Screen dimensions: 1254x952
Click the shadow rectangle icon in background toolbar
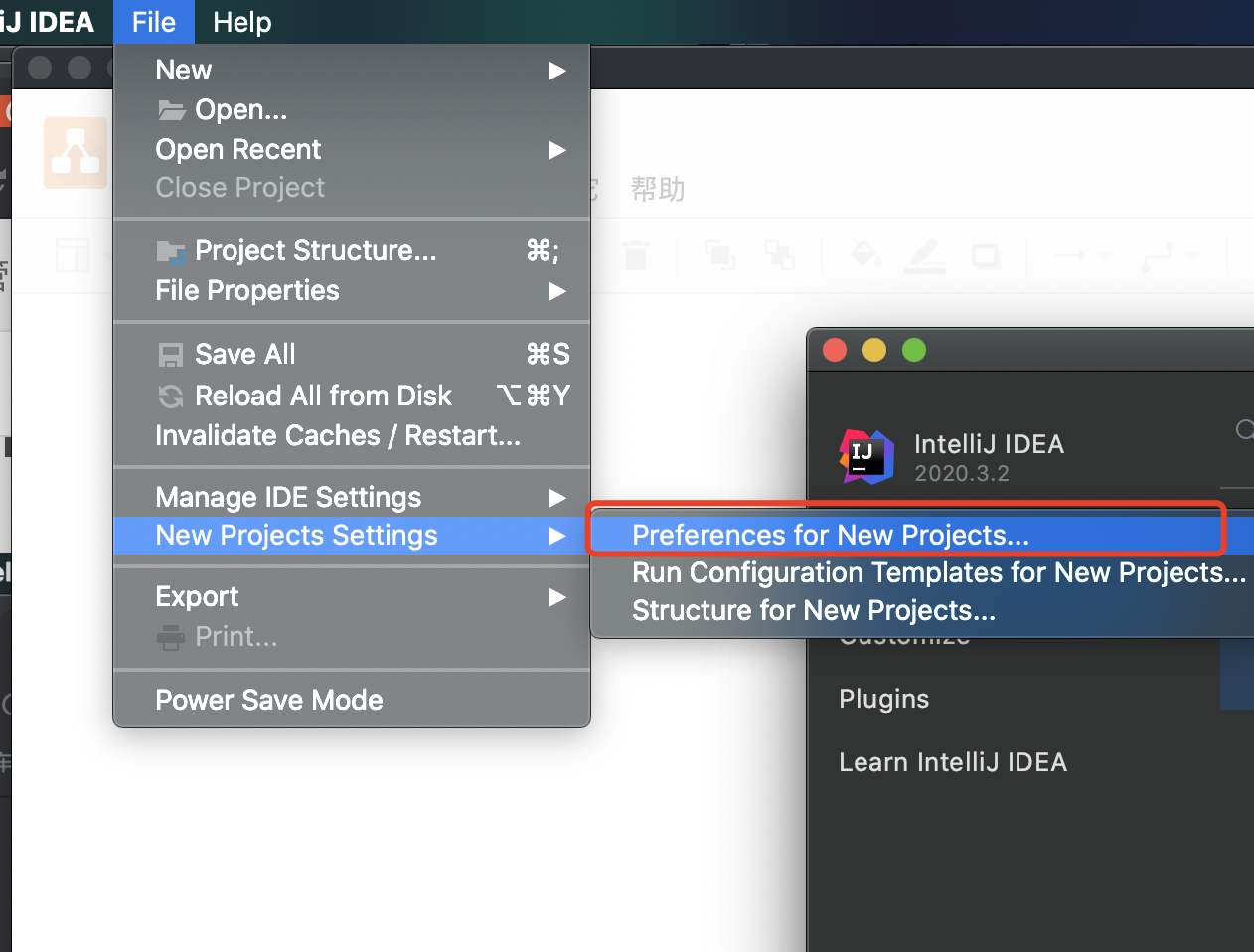986,256
